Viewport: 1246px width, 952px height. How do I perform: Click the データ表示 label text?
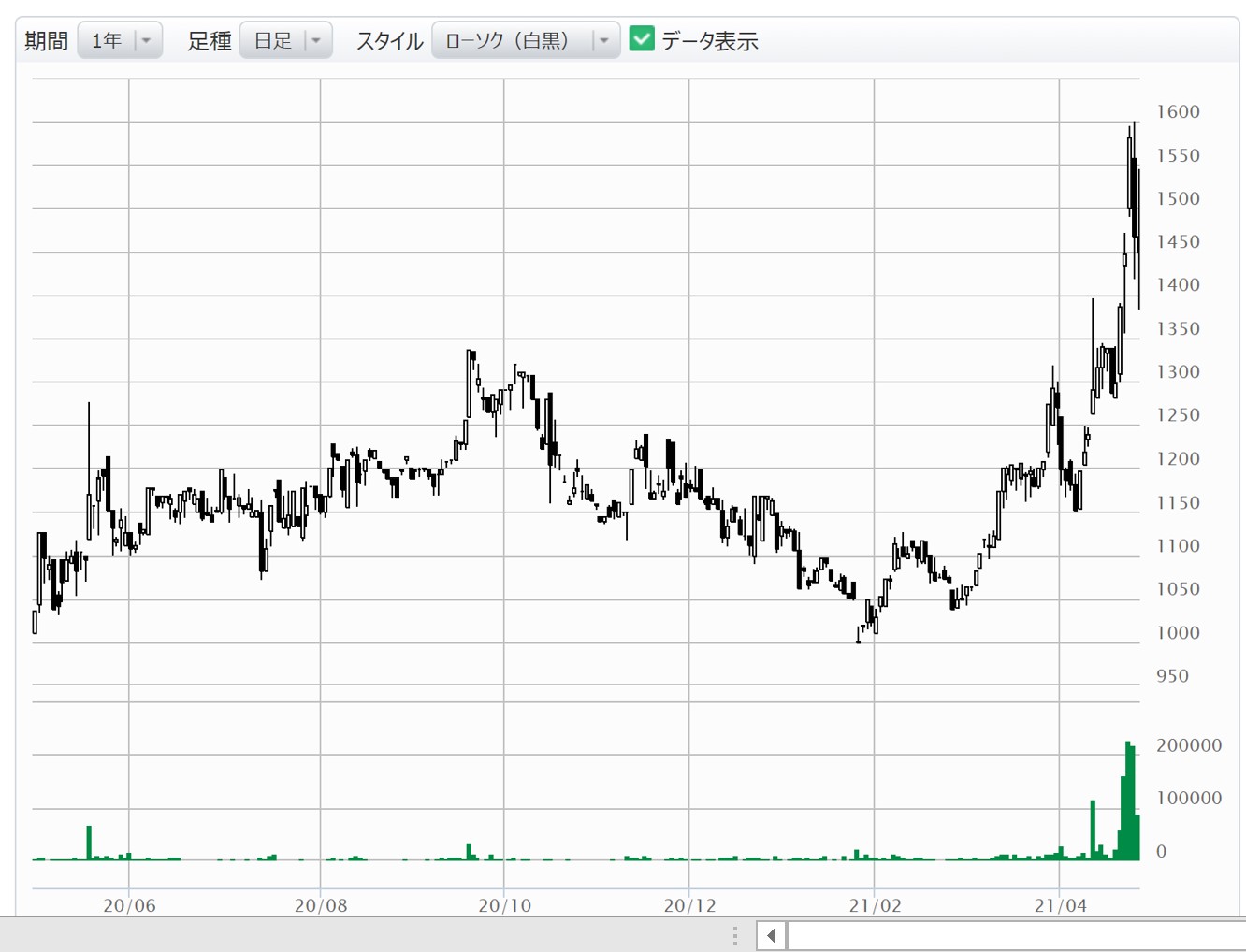[x=709, y=41]
